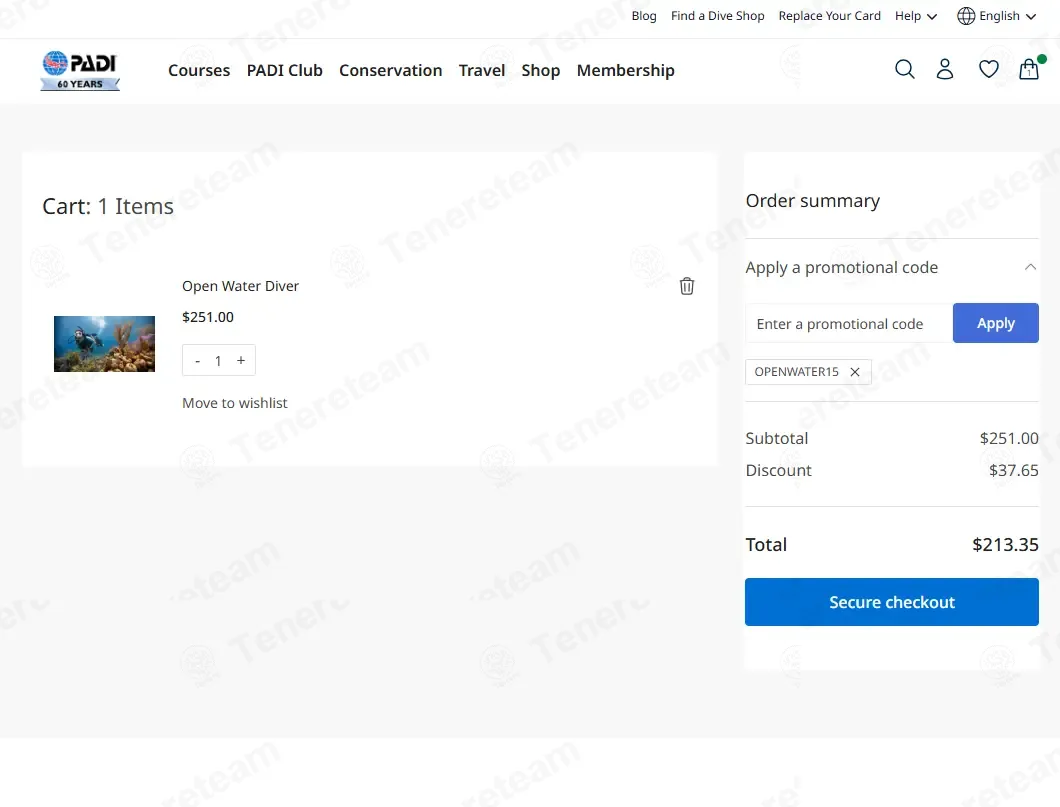
Task: Click the Apply promo button
Action: pos(996,323)
